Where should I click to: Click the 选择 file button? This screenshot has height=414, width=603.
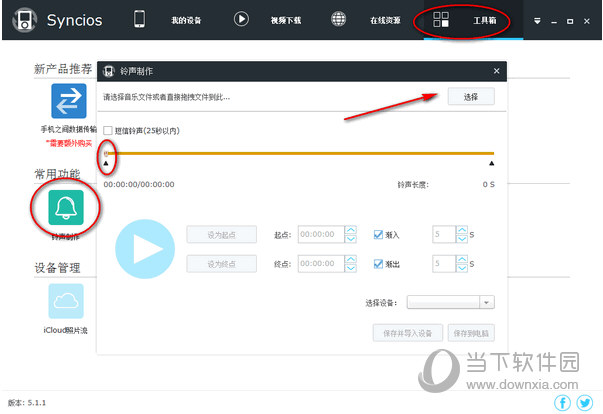(471, 97)
